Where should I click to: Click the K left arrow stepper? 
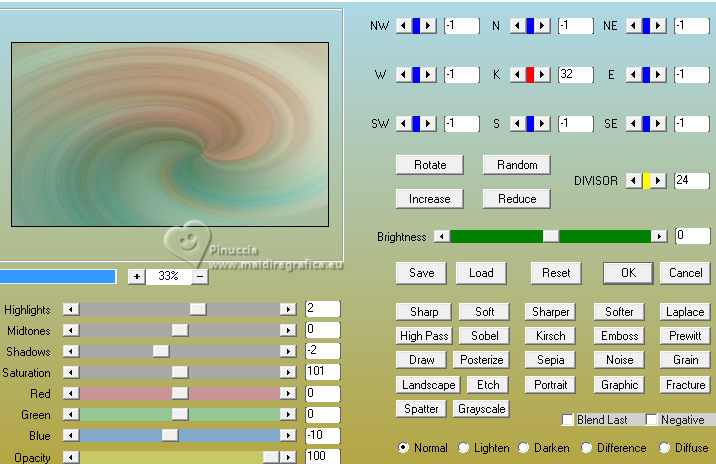(x=517, y=74)
